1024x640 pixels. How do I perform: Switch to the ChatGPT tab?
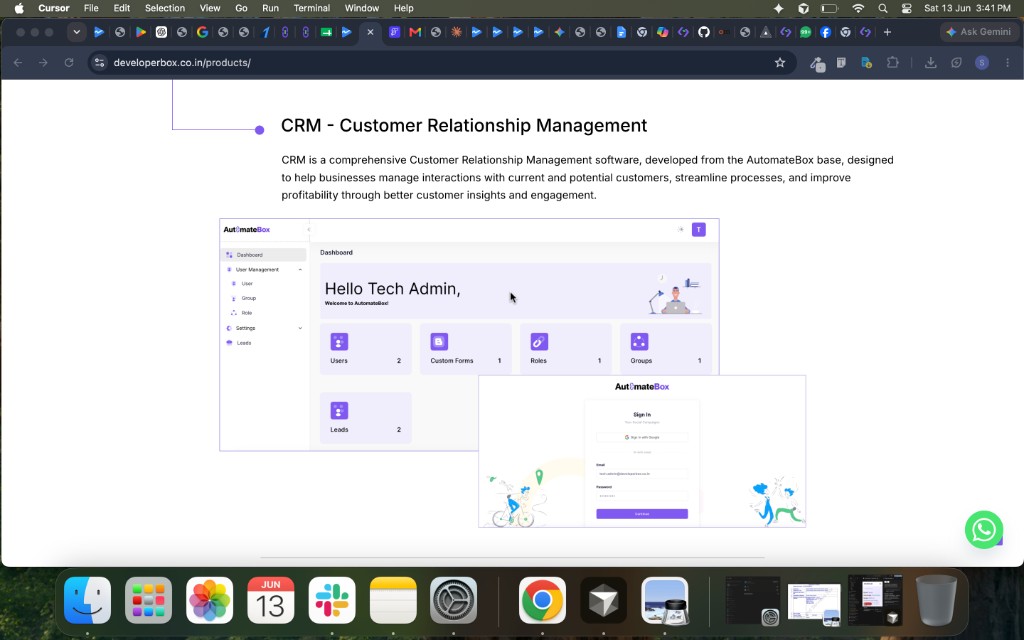click(x=161, y=32)
